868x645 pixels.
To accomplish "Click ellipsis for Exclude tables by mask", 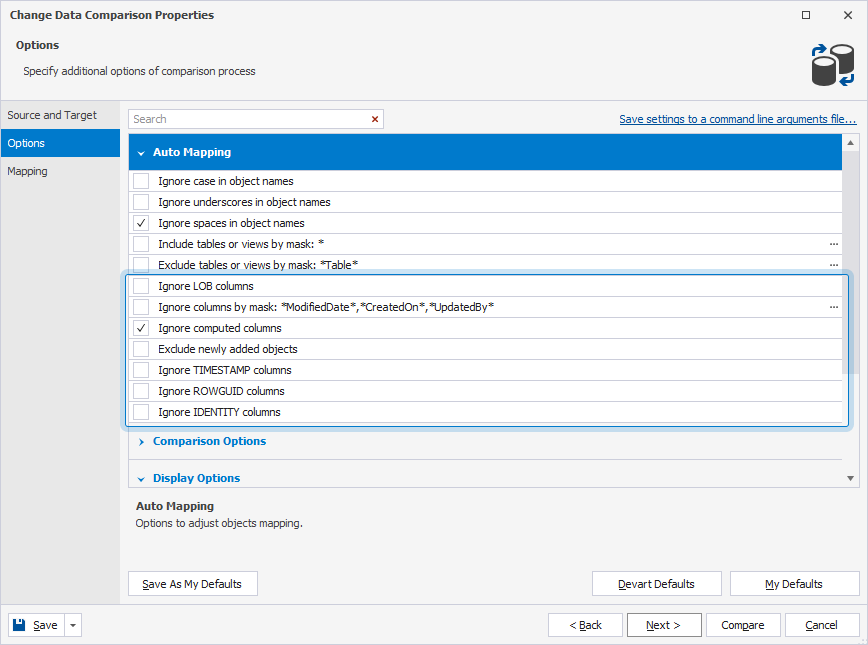I will point(833,265).
